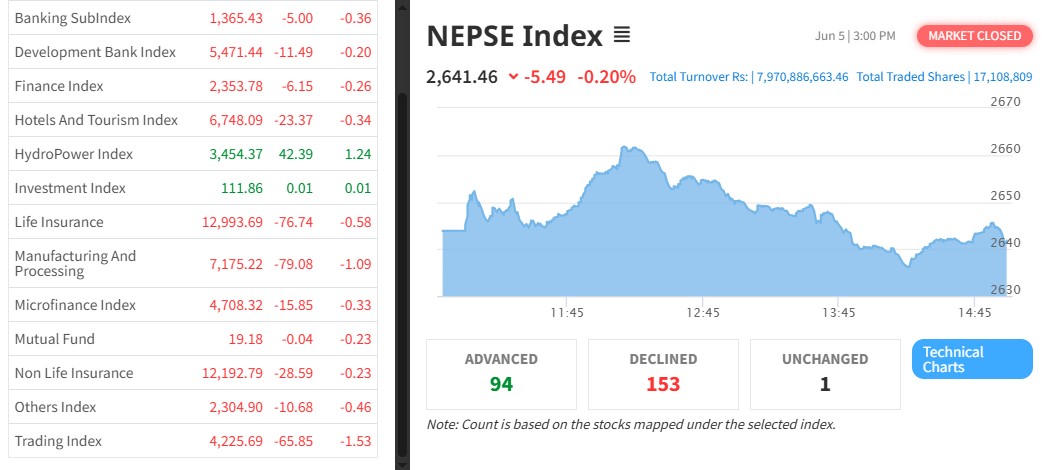Screen dimensions: 1042x470
Task: Open the NEPSE Index hamburger menu icon
Action: [621, 36]
